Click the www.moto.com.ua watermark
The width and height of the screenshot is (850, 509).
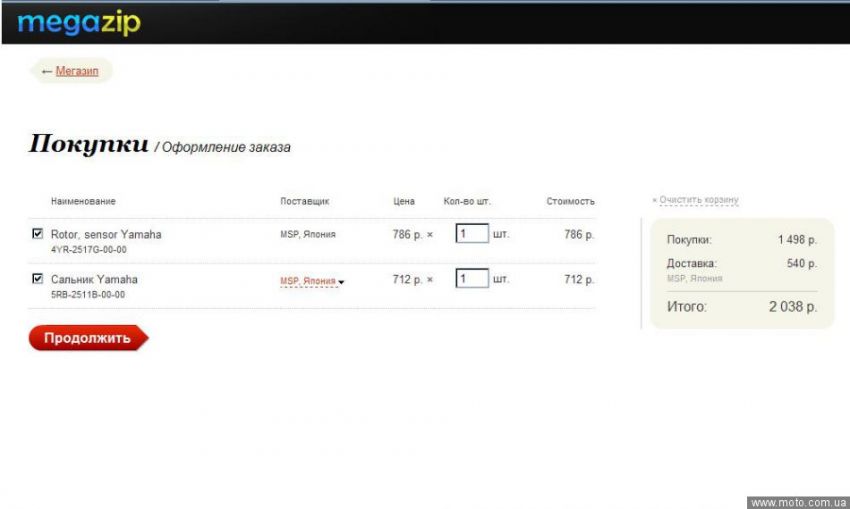click(798, 502)
